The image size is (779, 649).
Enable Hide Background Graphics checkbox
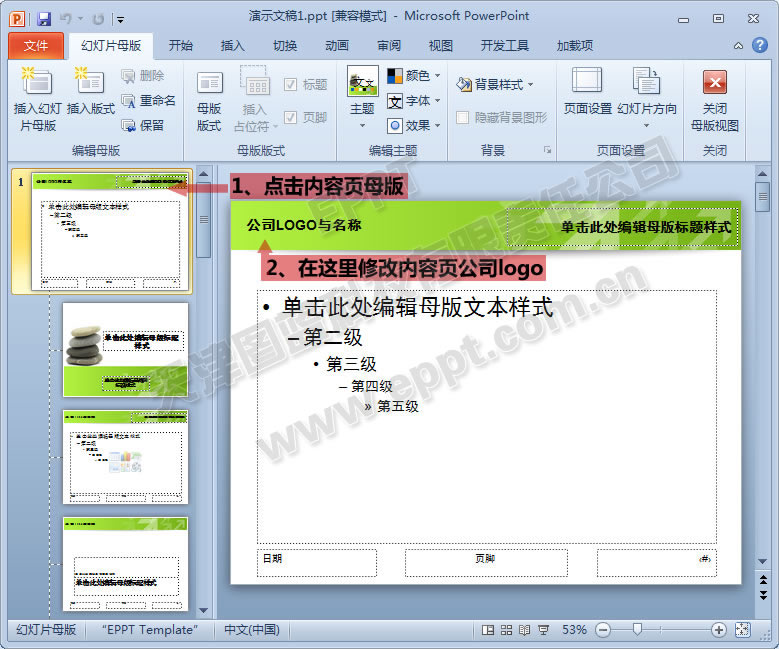pyautogui.click(x=462, y=117)
